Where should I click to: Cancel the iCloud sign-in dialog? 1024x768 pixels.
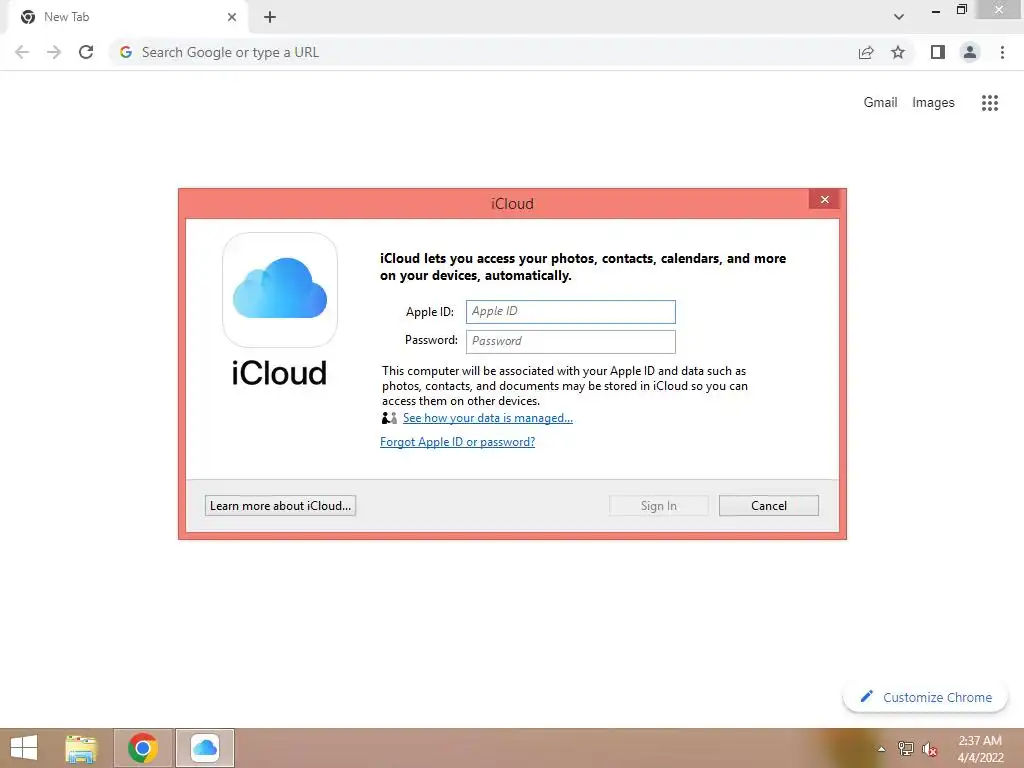[x=769, y=505]
